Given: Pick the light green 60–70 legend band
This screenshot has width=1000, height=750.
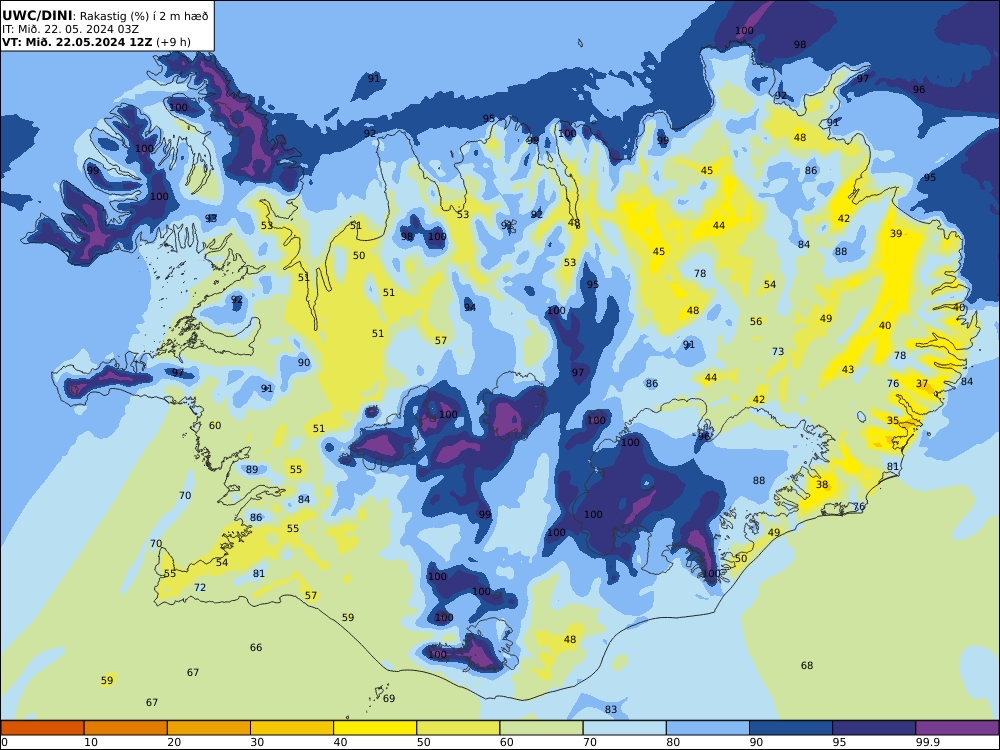Looking at the screenshot, I should (541, 728).
